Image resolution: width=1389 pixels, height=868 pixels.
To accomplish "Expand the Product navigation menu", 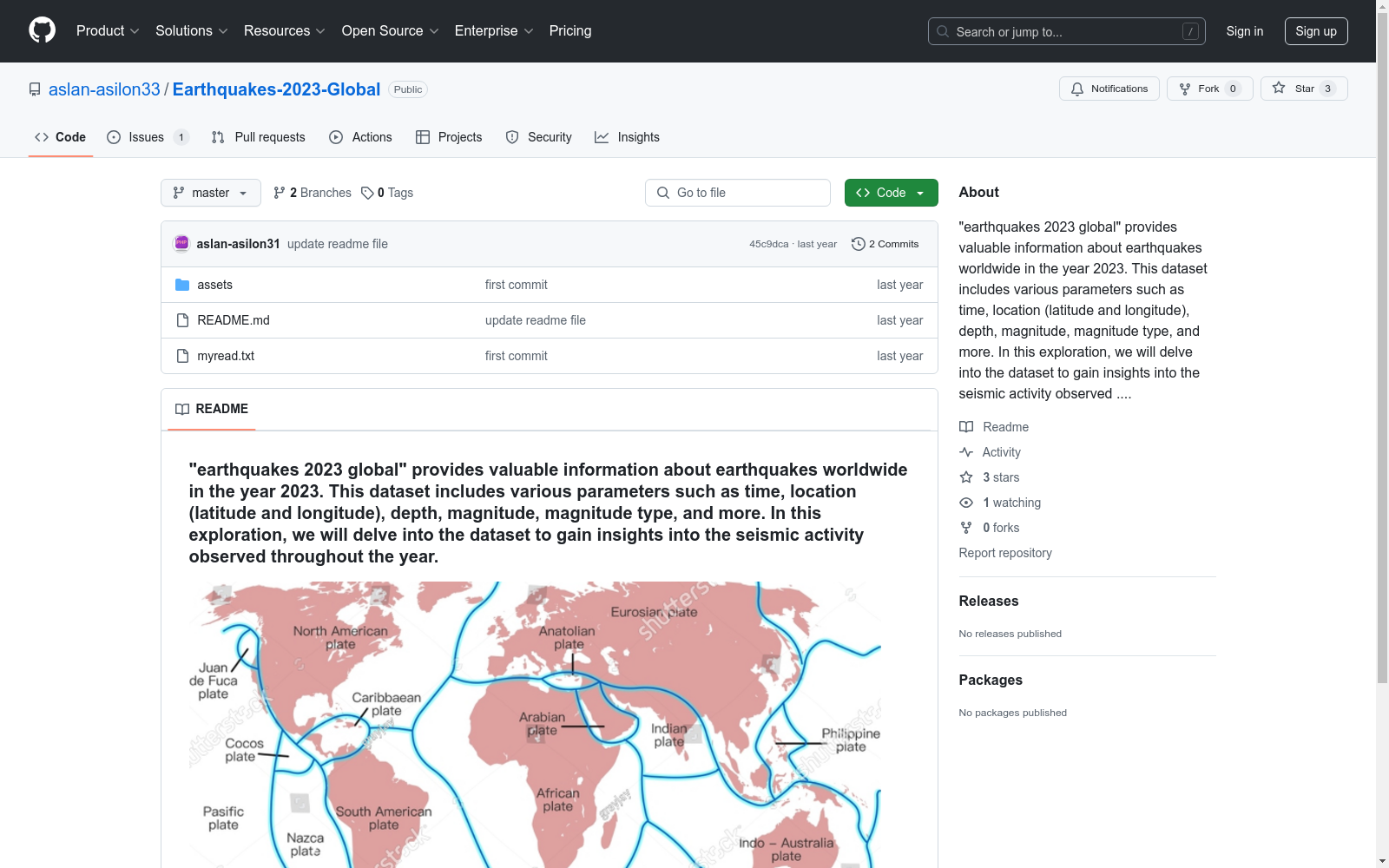I will pyautogui.click(x=108, y=30).
